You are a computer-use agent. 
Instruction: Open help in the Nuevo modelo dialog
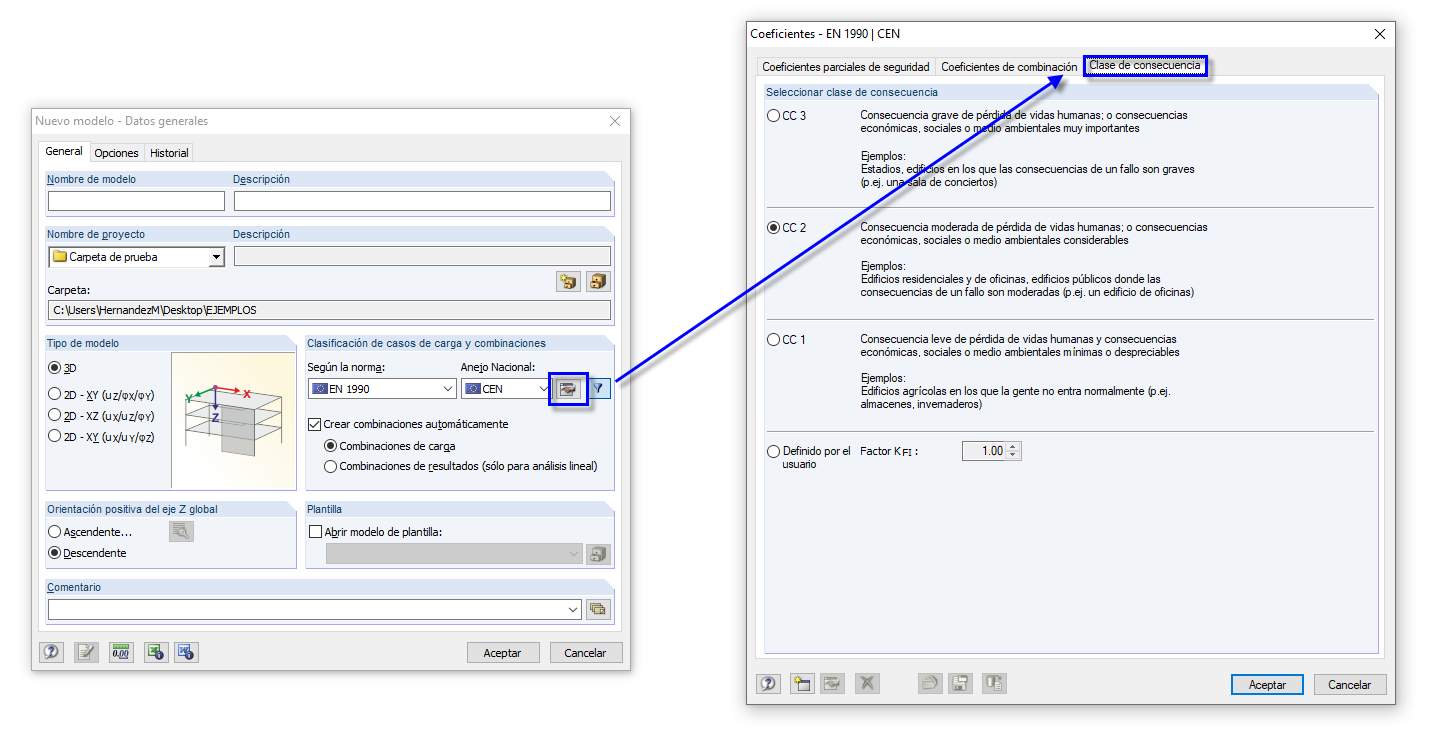coord(51,653)
